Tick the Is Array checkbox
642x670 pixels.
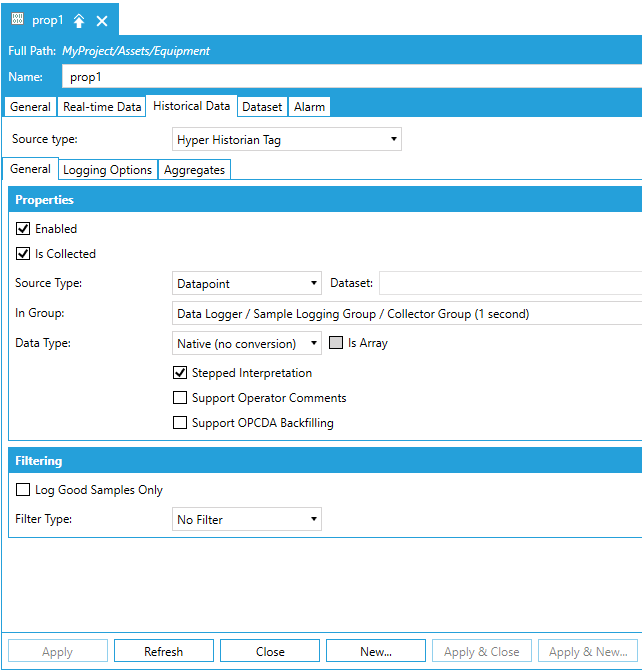(x=336, y=343)
